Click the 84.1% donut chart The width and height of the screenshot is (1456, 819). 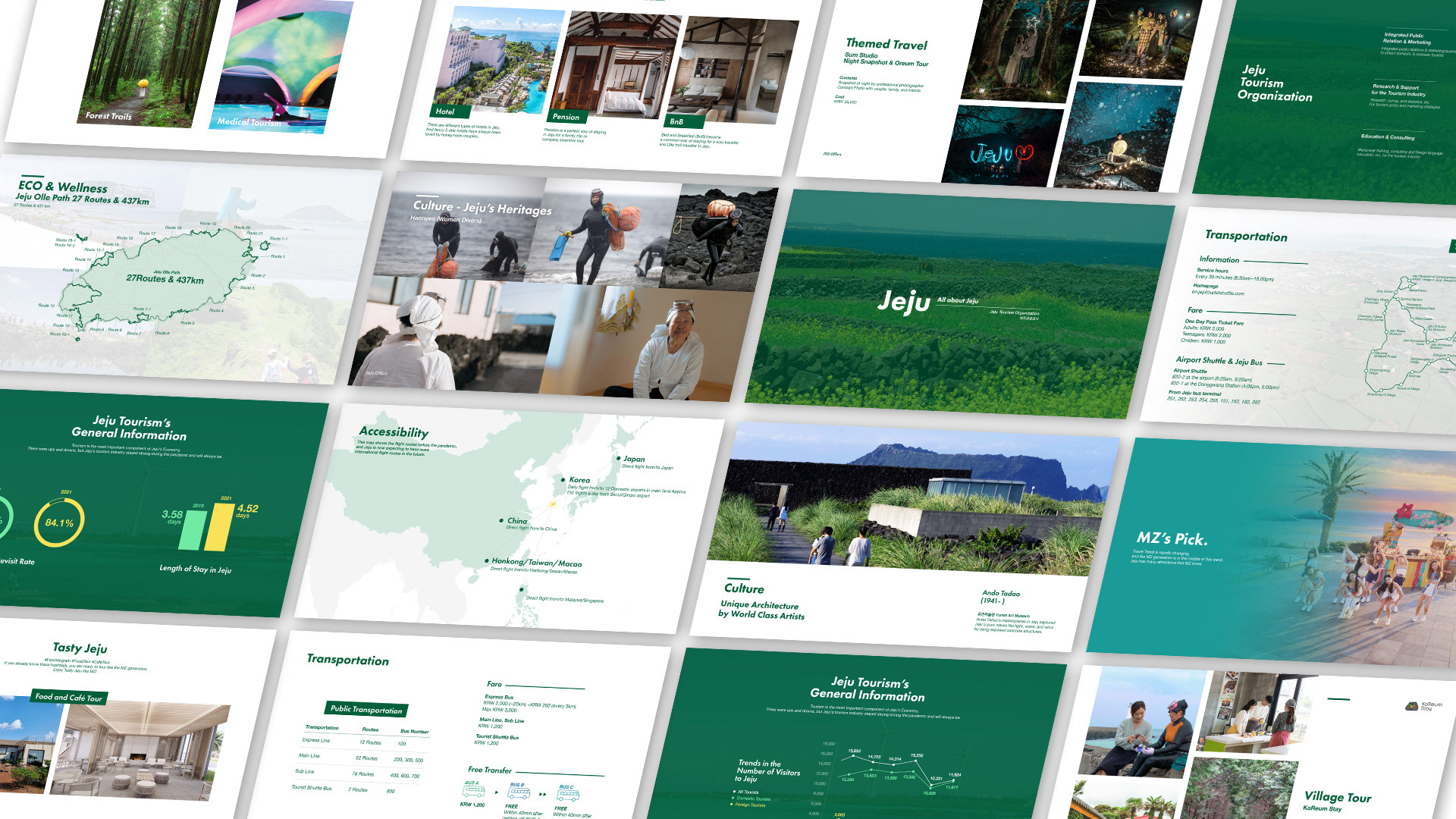click(59, 522)
